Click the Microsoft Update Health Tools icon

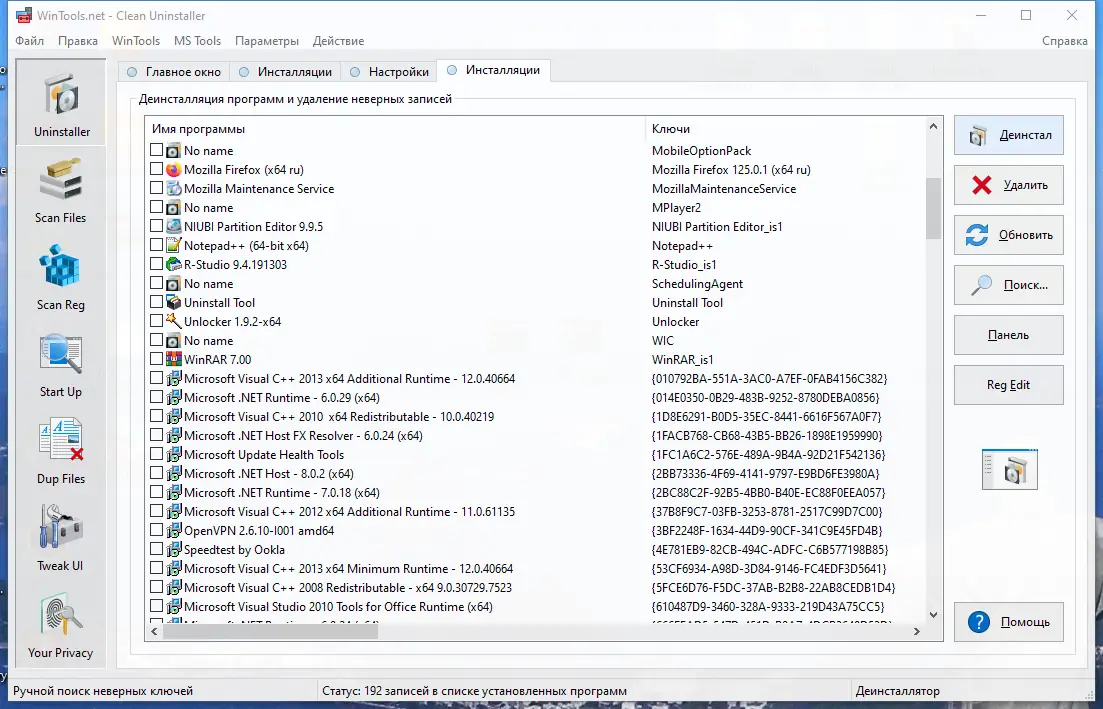[173, 454]
